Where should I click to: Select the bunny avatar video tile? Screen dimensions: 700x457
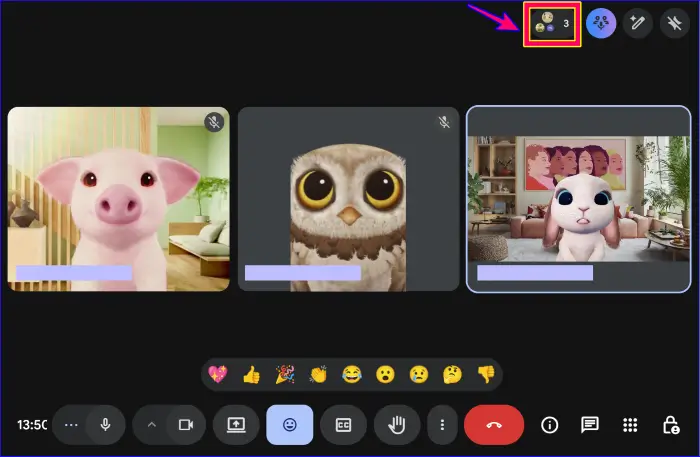(579, 199)
